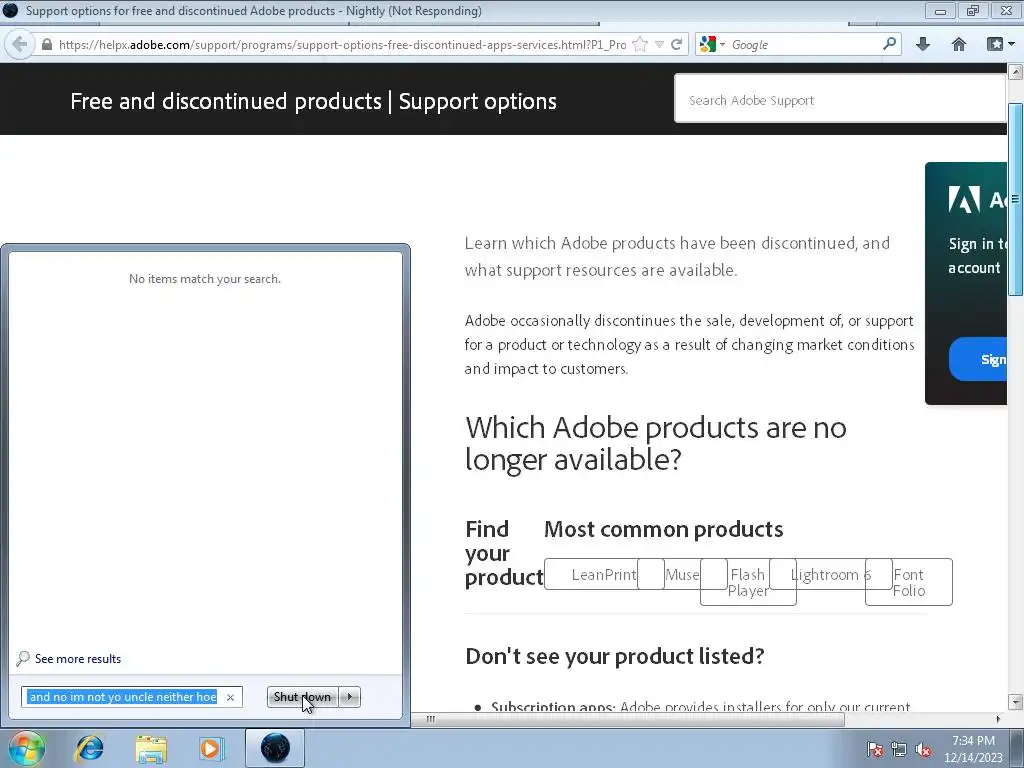Click the scroll up arrow

coord(1016,71)
